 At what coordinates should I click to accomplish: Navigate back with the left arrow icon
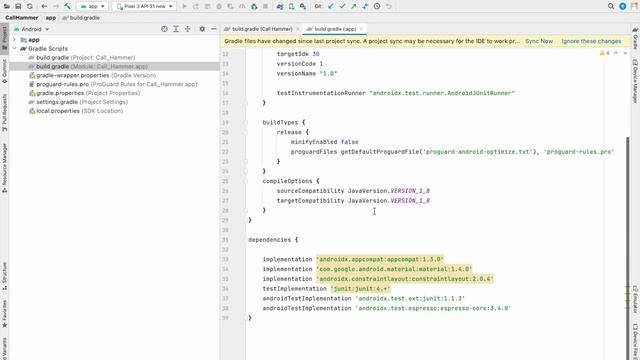[x=44, y=6]
